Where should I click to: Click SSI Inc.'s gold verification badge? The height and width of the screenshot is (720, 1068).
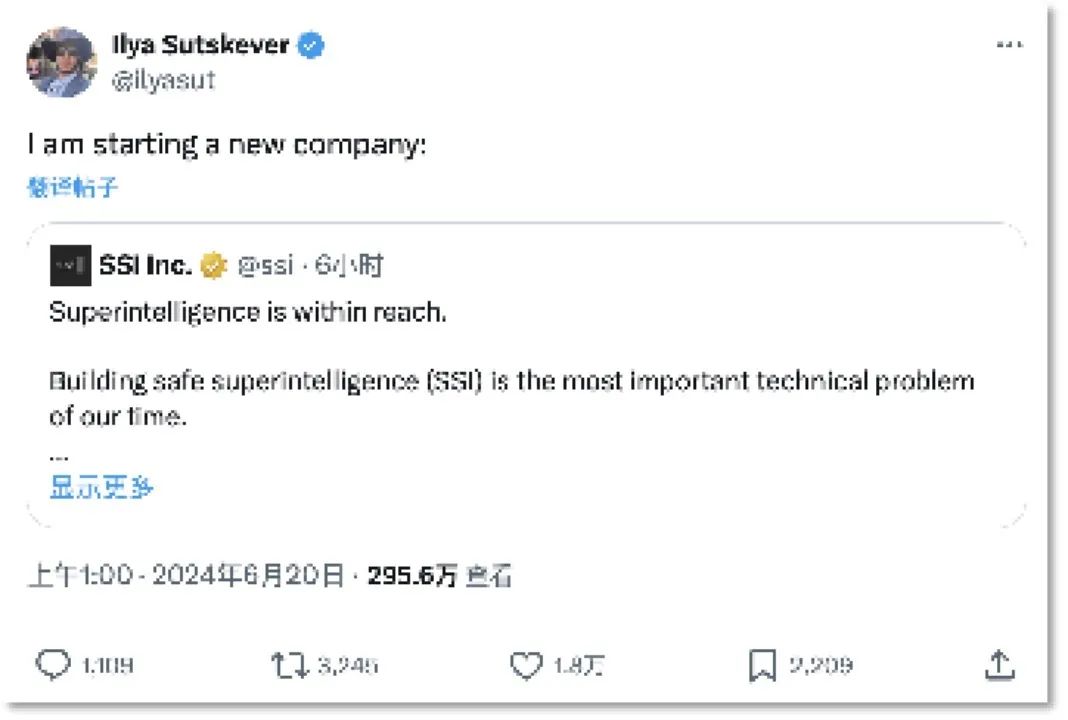pyautogui.click(x=211, y=265)
